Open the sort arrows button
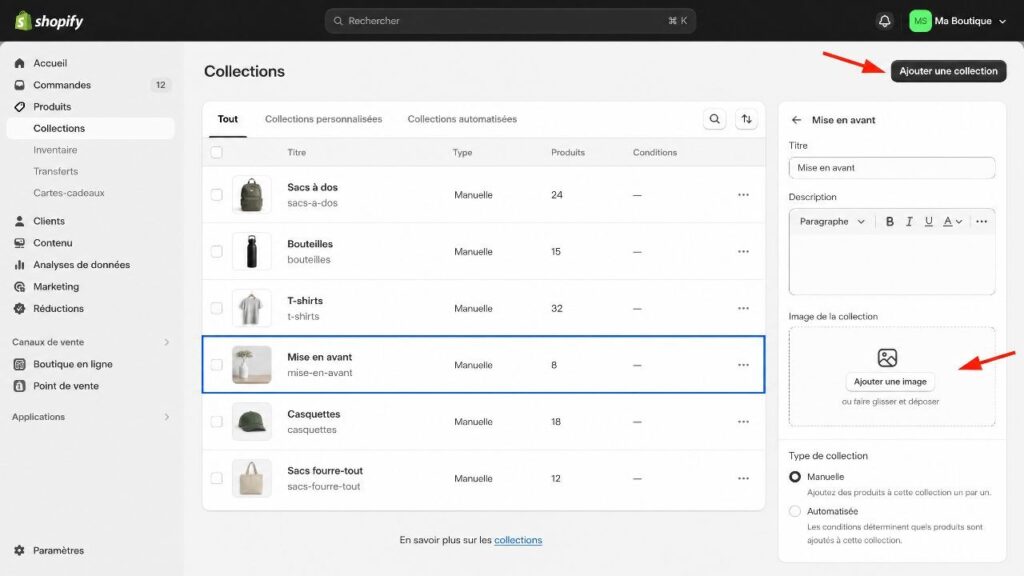Viewport: 1024px width, 576px height. coord(746,119)
